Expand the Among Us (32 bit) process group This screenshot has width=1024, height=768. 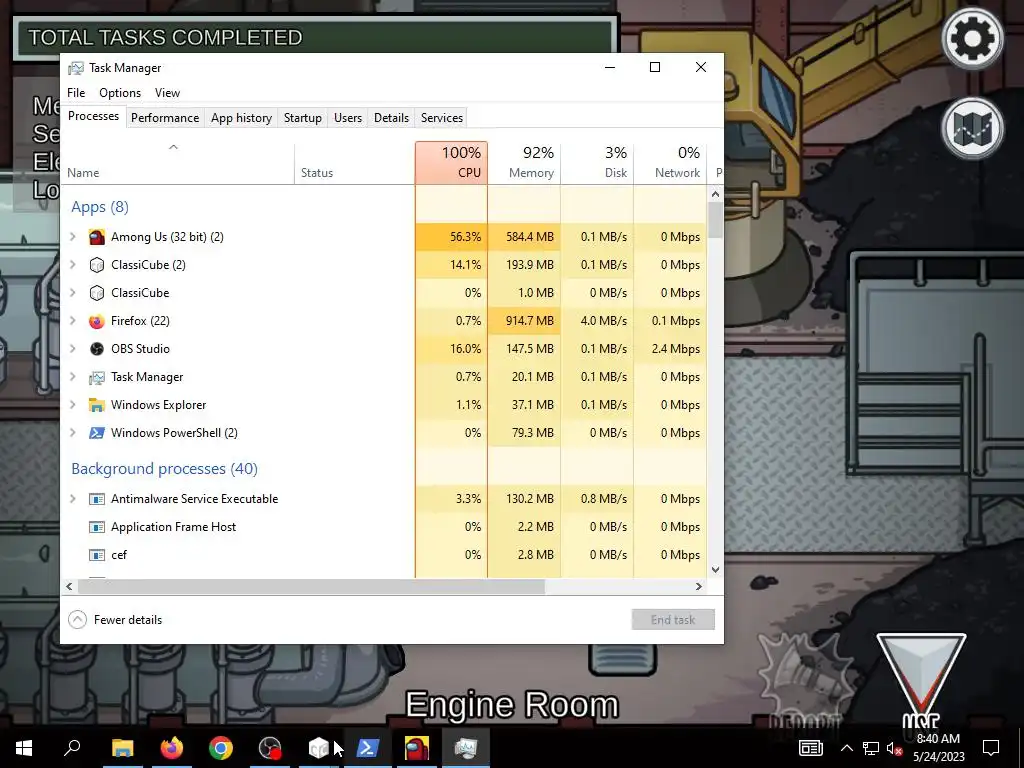[73, 237]
